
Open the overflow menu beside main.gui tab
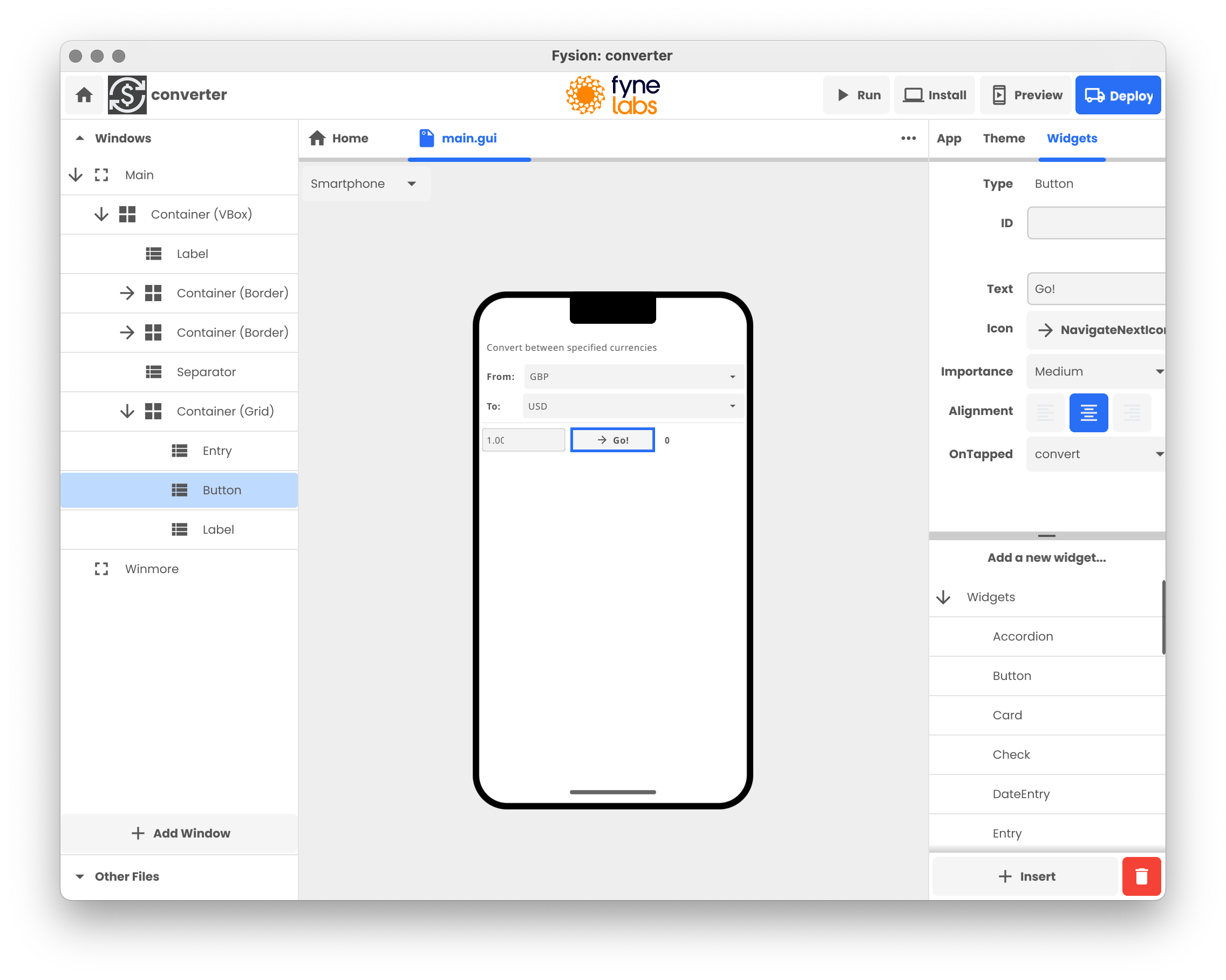(908, 138)
